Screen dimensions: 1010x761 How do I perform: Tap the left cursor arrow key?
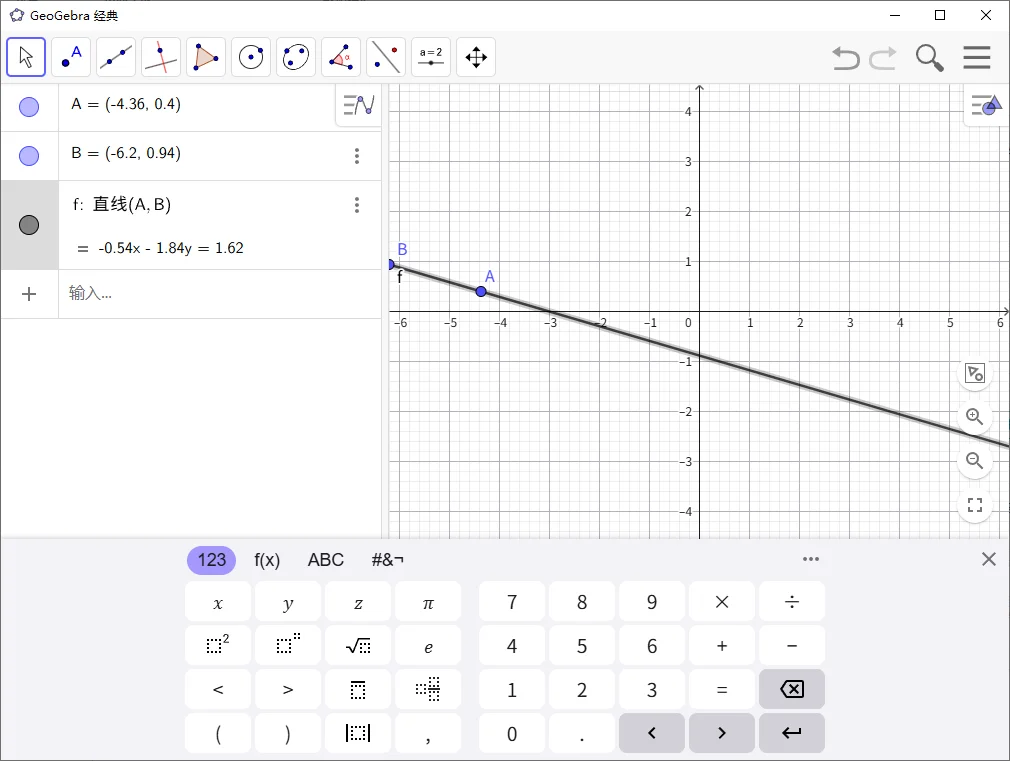652,733
